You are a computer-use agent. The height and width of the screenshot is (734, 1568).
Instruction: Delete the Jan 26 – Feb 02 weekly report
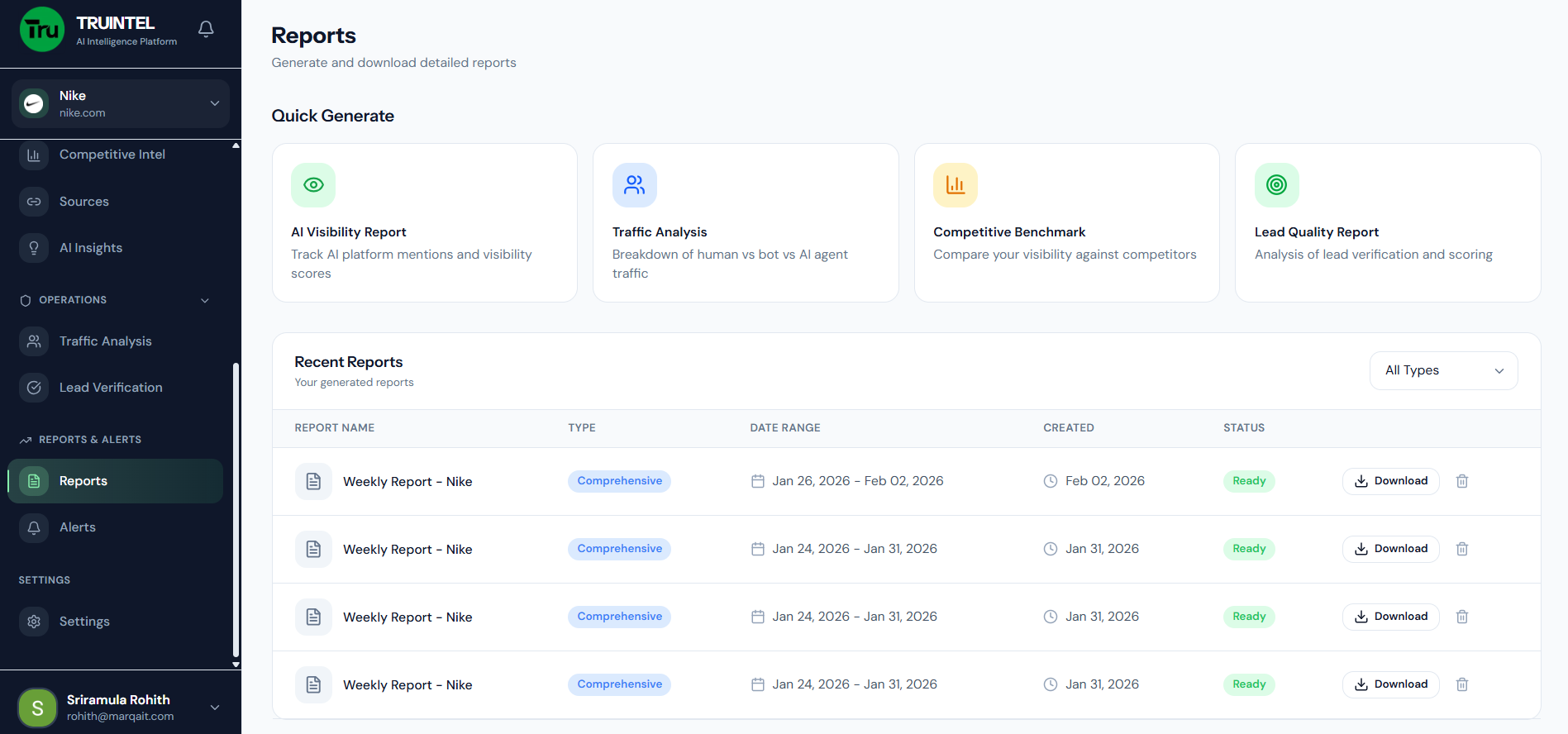[x=1461, y=481]
